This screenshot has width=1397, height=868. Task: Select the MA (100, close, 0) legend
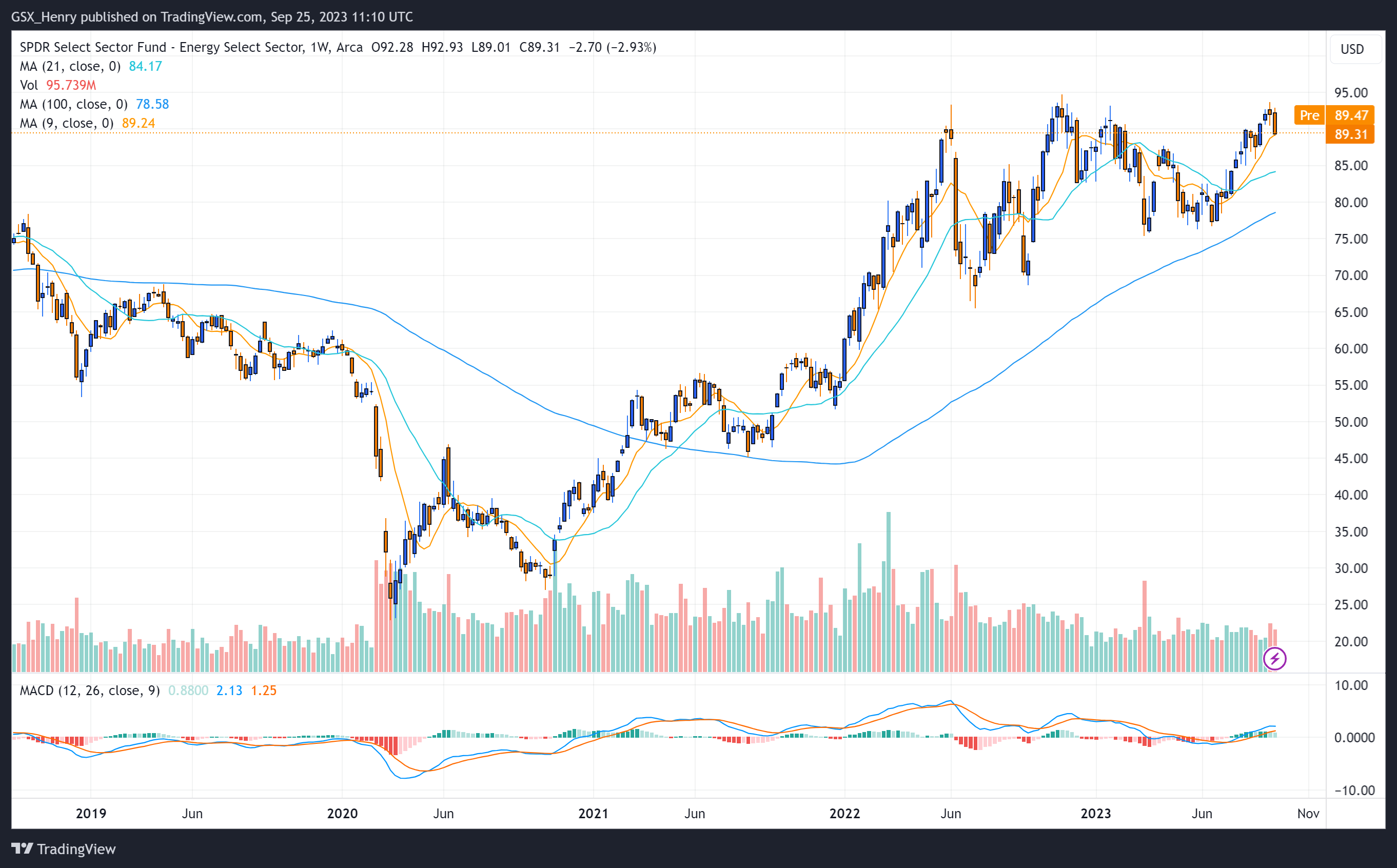click(x=73, y=105)
